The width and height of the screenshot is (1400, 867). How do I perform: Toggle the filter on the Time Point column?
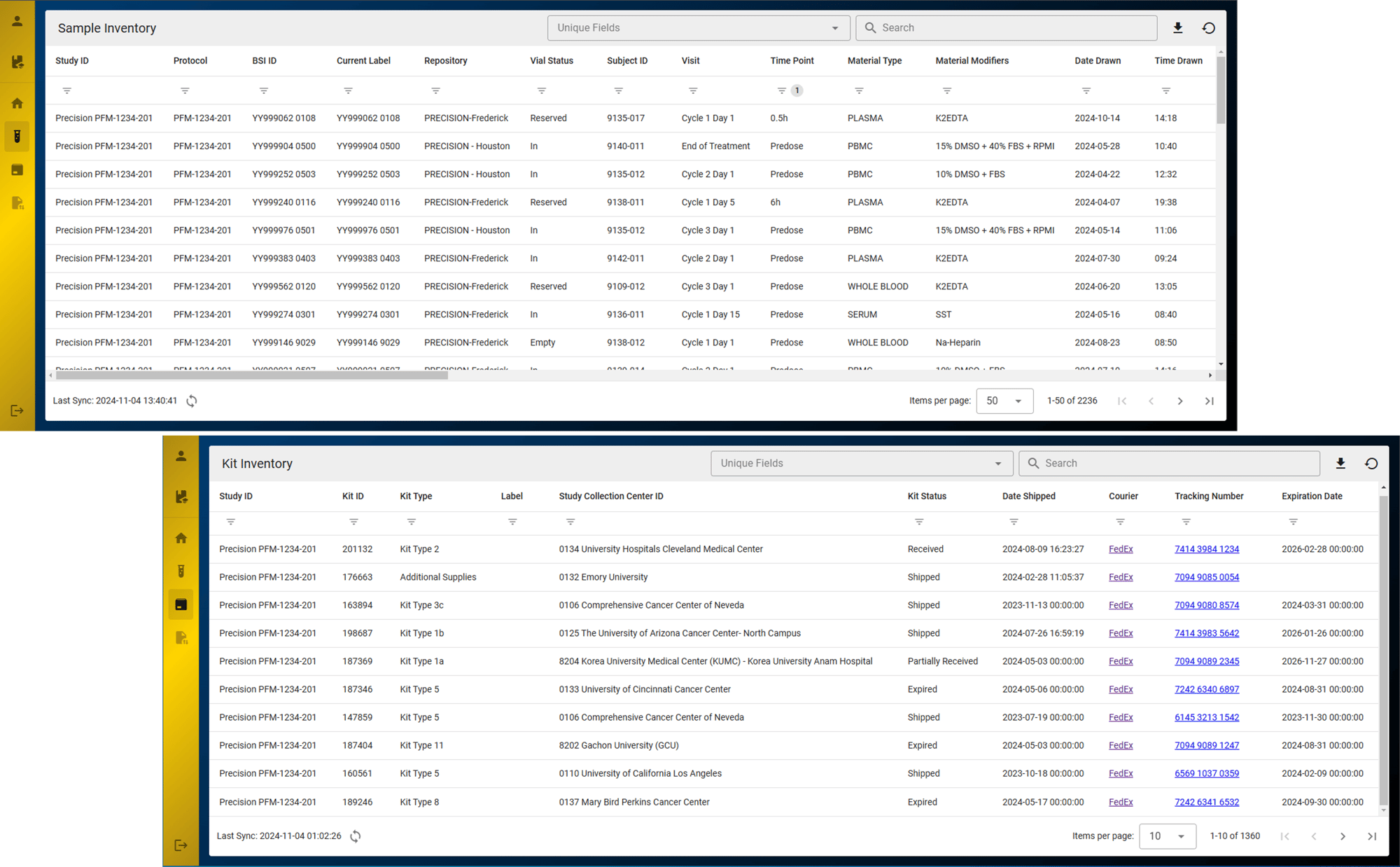pos(782,90)
